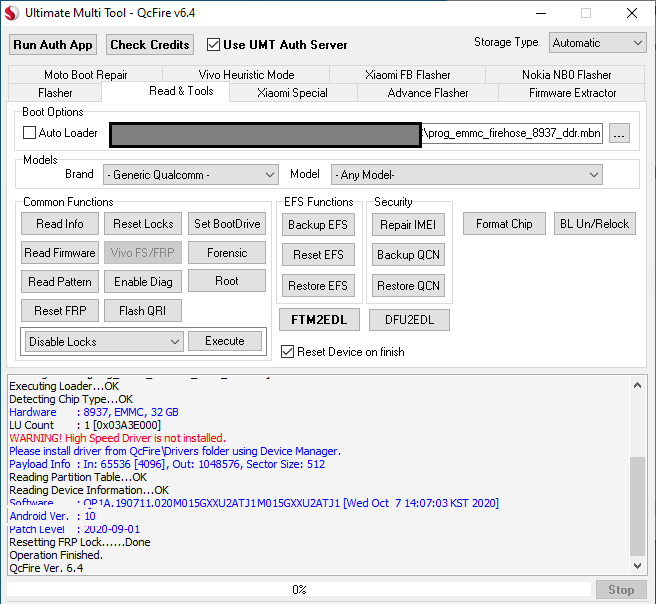Click the log scrollbar thumb
The height and width of the screenshot is (604, 656).
pos(638,507)
